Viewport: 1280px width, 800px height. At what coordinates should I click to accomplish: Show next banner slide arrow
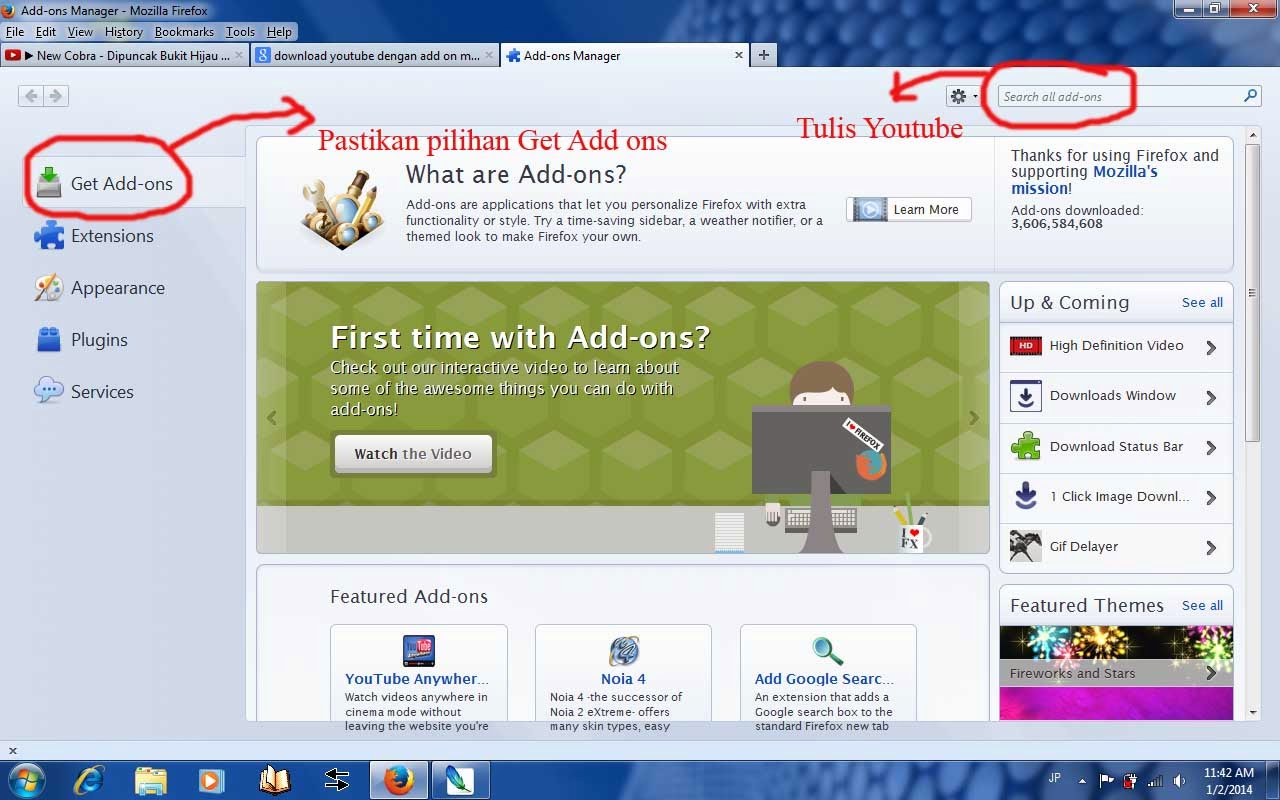pos(974,418)
